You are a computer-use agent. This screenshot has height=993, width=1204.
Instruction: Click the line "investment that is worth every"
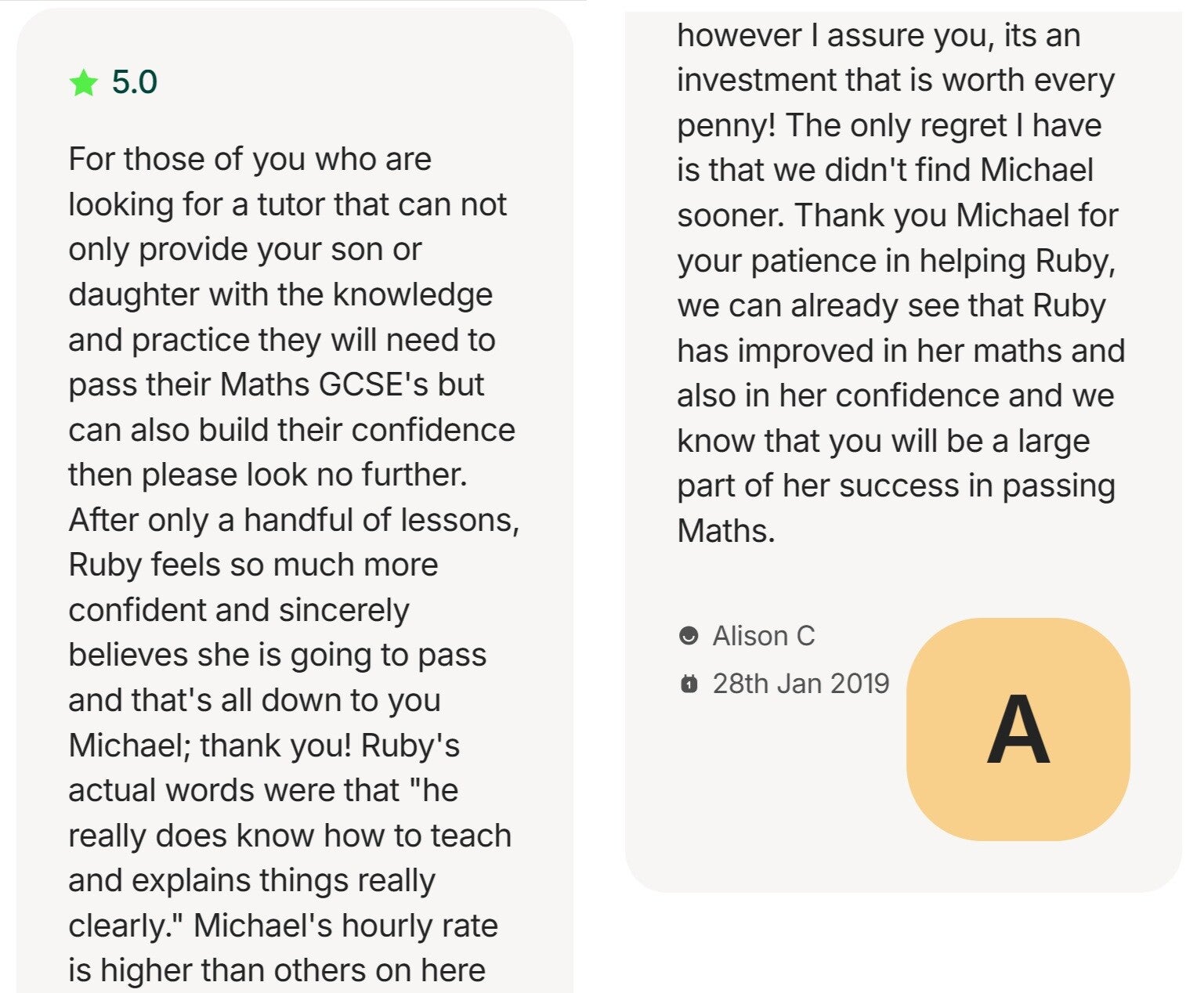(895, 81)
